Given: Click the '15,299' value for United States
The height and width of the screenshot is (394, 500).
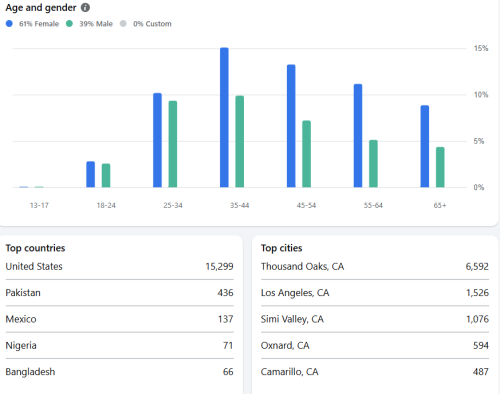Looking at the screenshot, I should pos(219,266).
